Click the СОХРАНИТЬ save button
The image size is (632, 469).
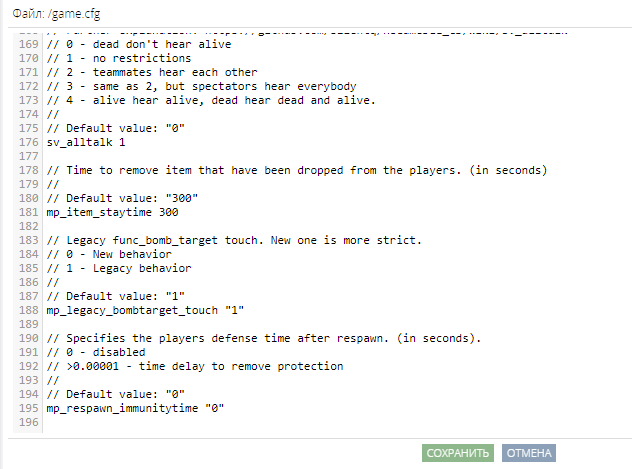[457, 453]
